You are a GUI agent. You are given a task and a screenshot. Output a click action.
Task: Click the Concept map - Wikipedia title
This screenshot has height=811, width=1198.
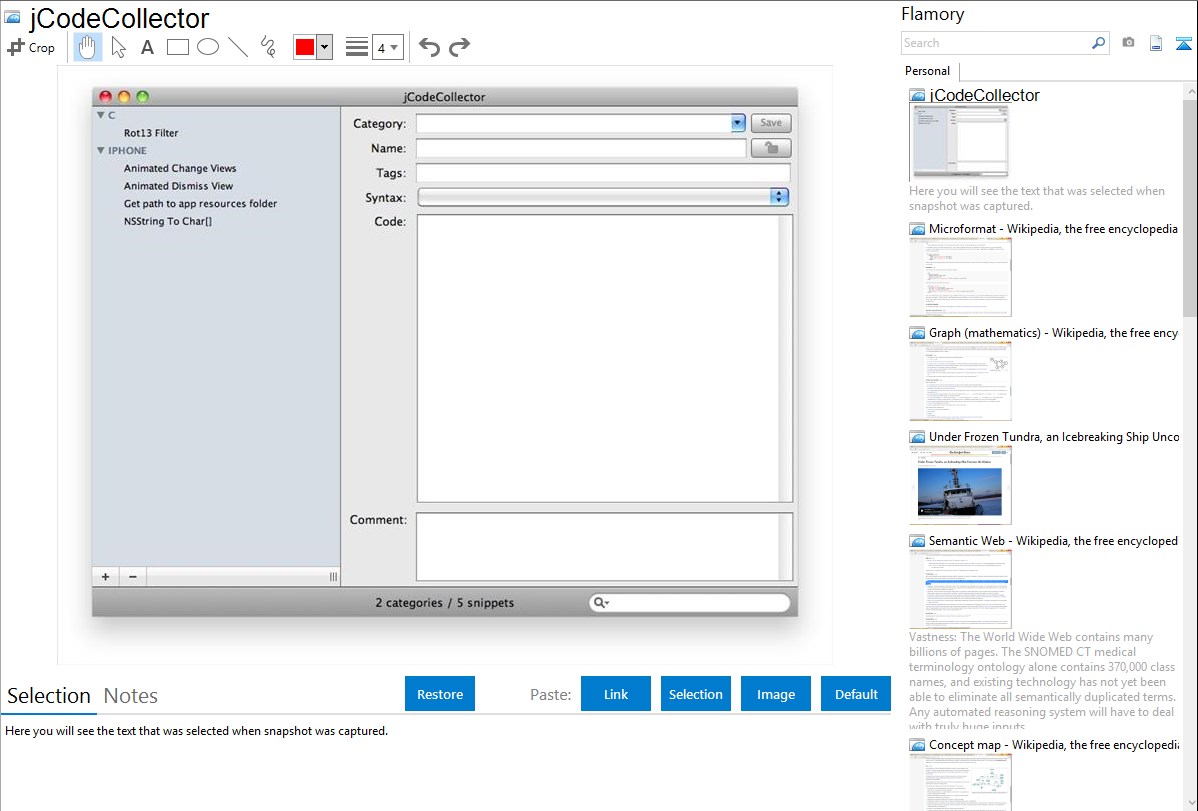(x=1053, y=745)
